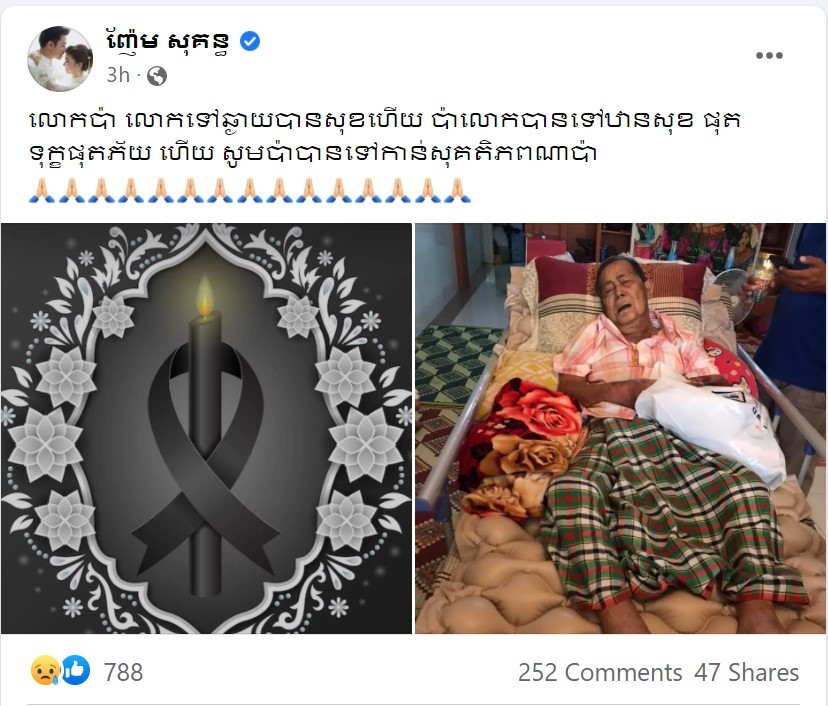Open the page name next to verified badge
The image size is (828, 706).
[168, 41]
